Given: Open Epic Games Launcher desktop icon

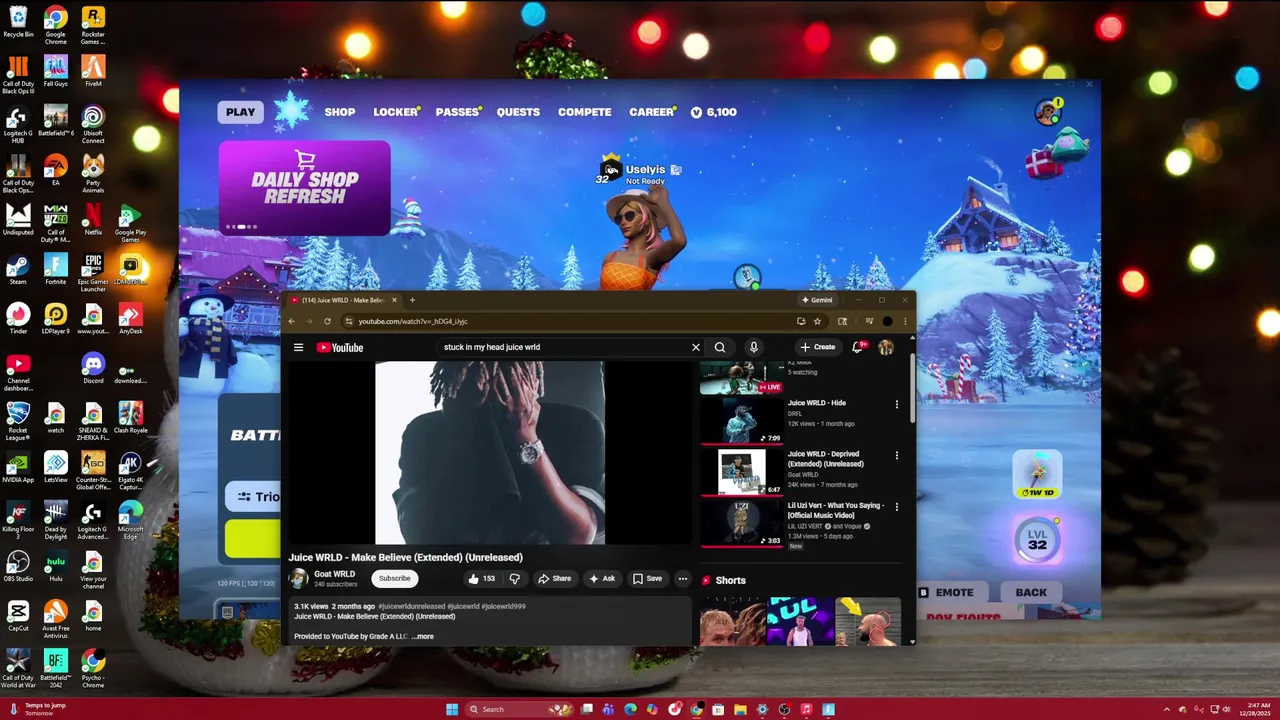Looking at the screenshot, I should coord(93,272).
